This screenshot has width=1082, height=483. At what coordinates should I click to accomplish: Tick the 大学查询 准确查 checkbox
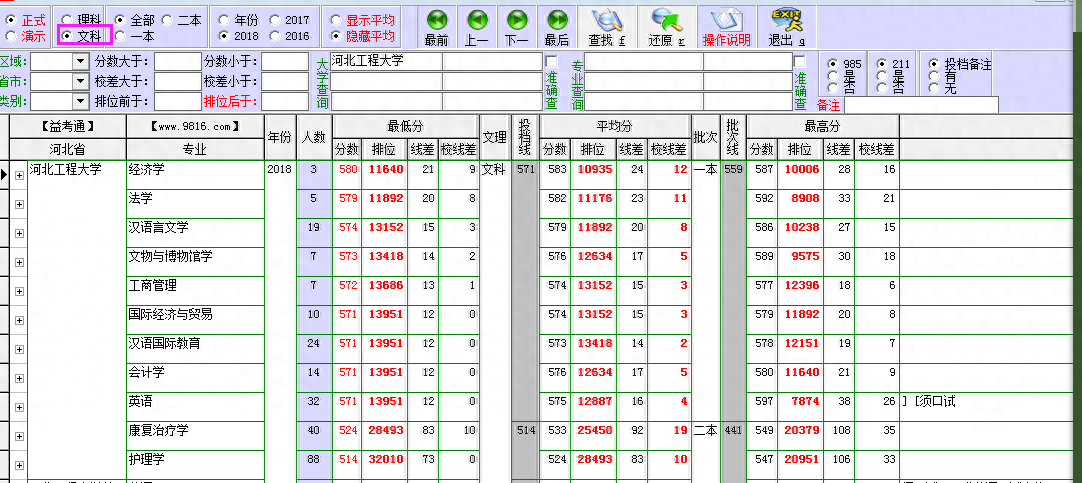[551, 62]
